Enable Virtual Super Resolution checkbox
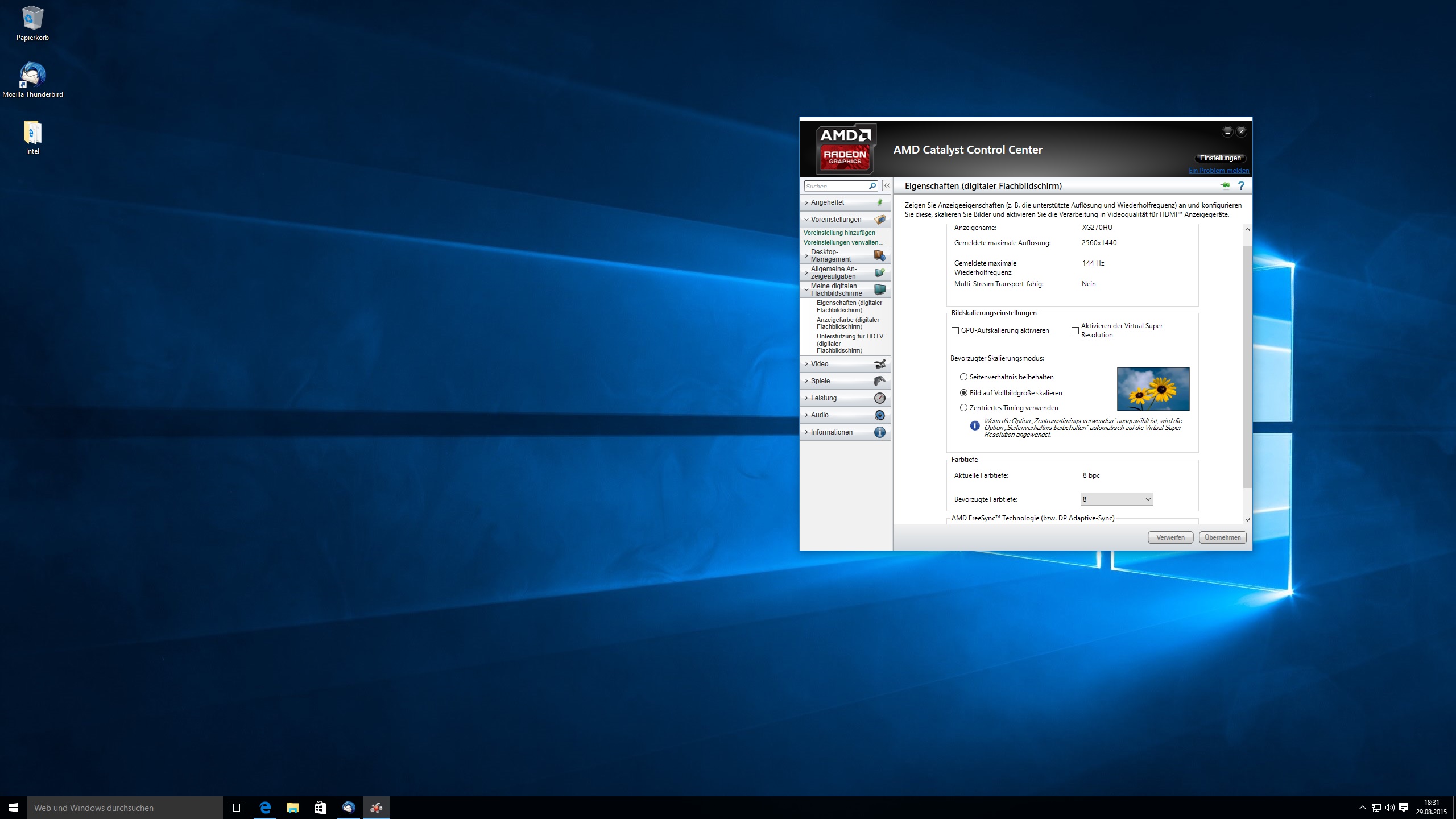Viewport: 1456px width, 819px height. tap(1075, 330)
